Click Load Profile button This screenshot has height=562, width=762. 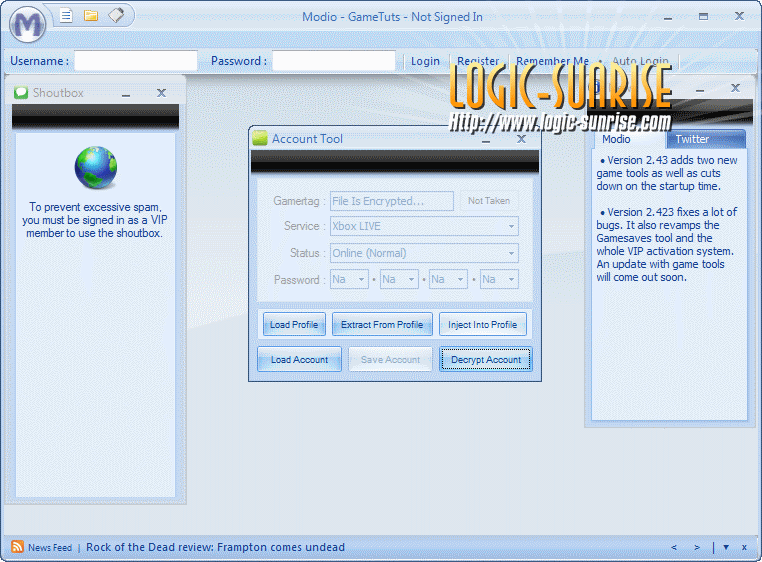coord(294,324)
